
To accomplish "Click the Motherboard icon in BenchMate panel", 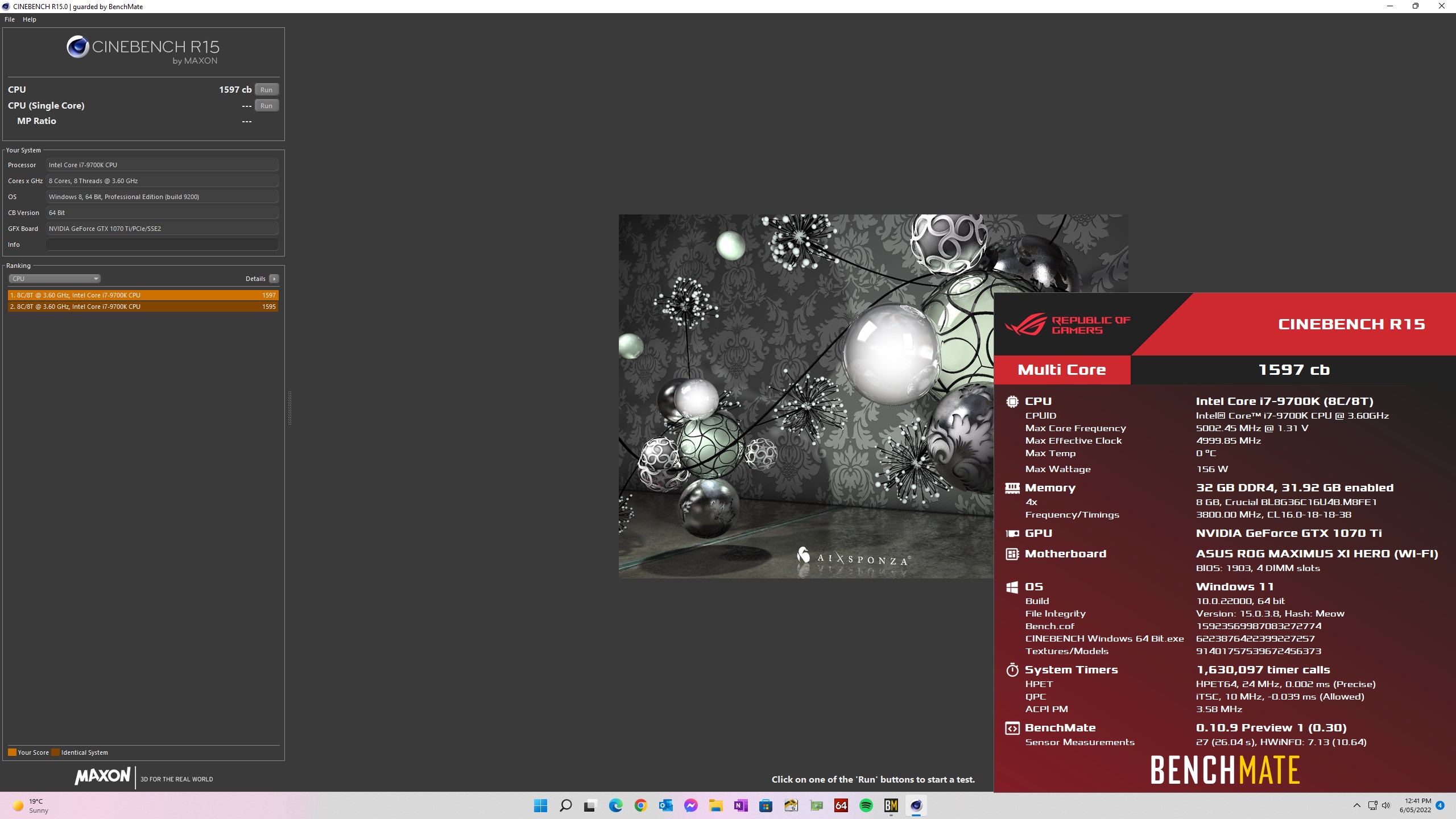I will [1012, 554].
